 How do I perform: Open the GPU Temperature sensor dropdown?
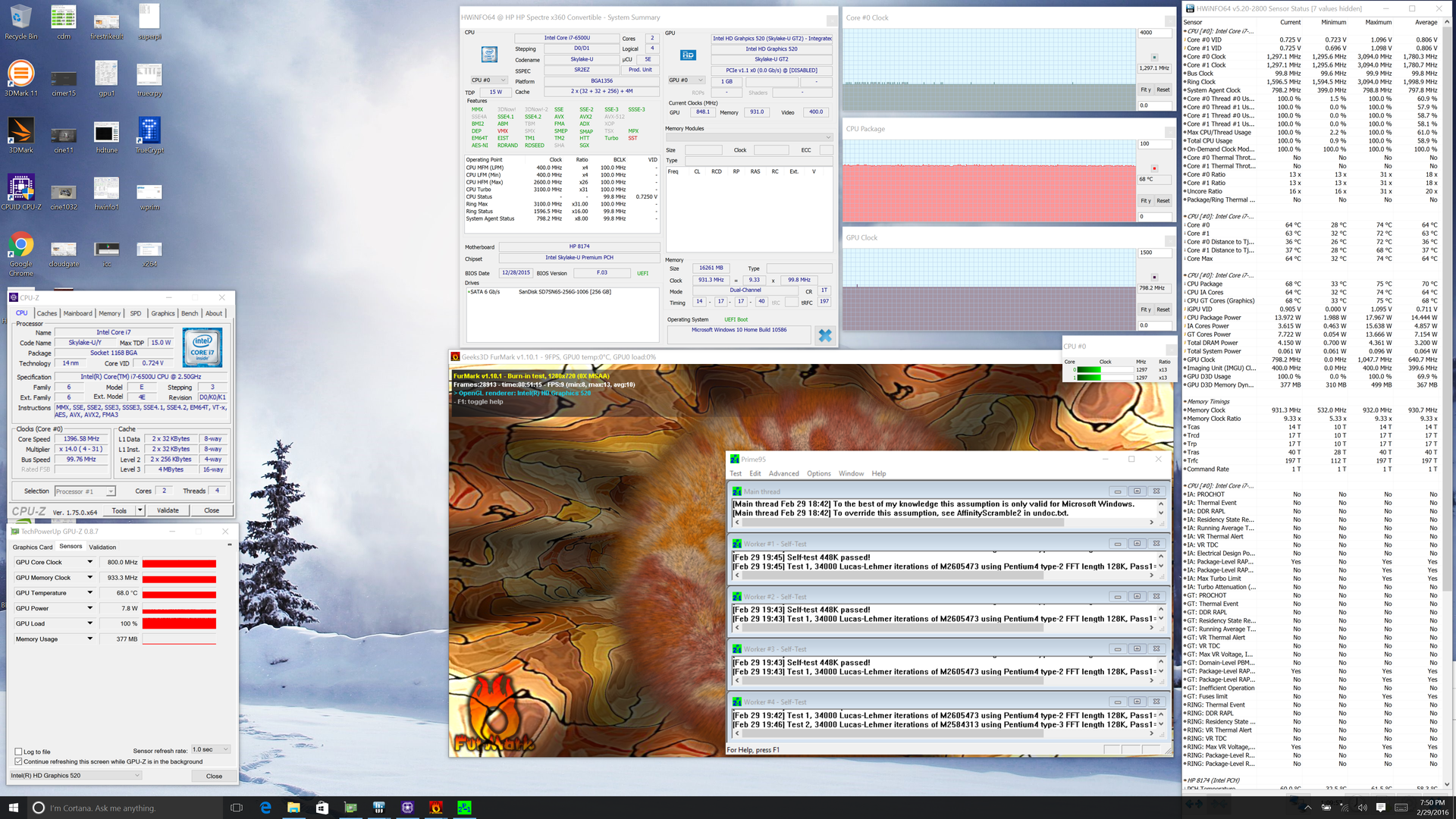pyautogui.click(x=90, y=593)
